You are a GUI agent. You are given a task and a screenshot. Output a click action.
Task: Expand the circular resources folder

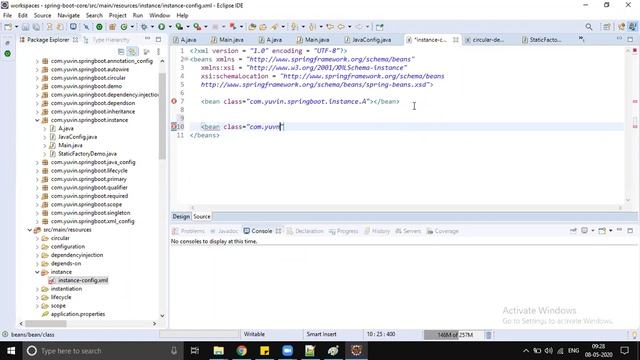click(x=37, y=238)
